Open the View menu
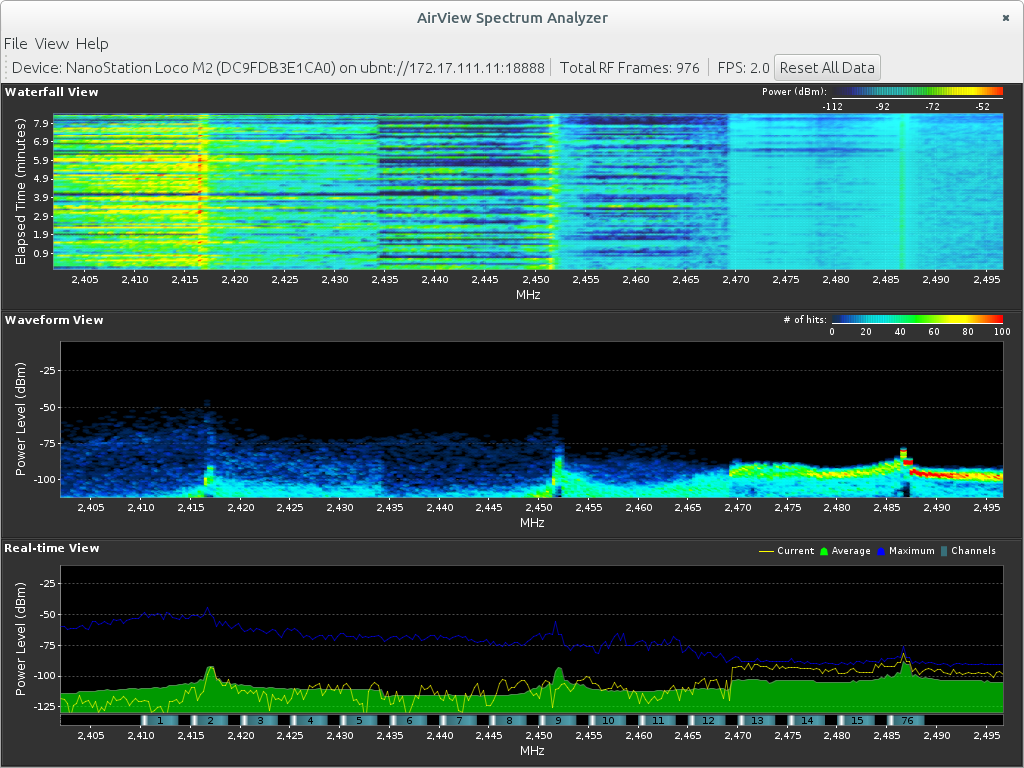This screenshot has width=1024, height=768. (x=51, y=44)
